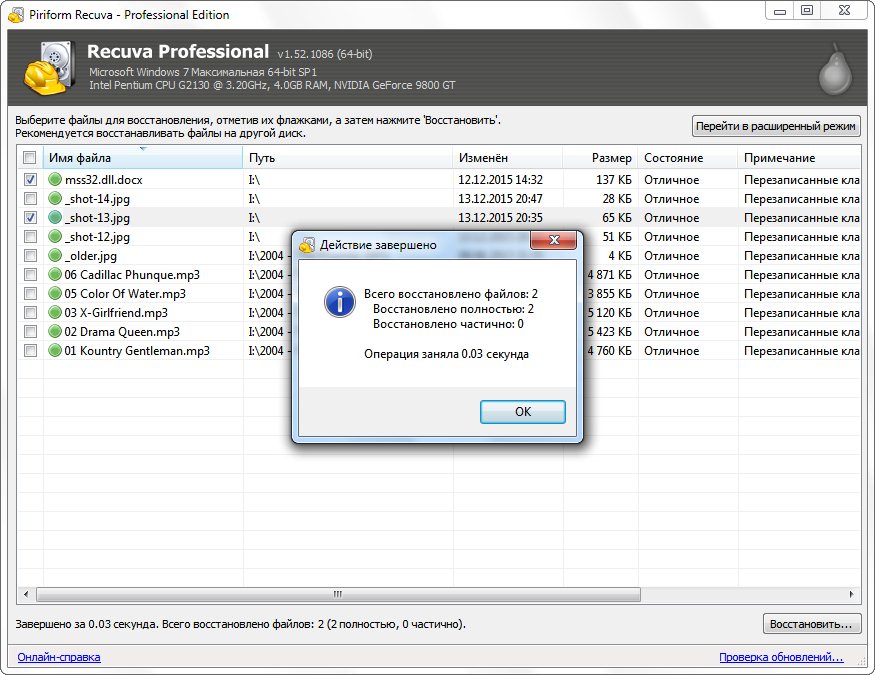
Task: Click green status dot of _shot-12.jpg
Action: (55, 237)
